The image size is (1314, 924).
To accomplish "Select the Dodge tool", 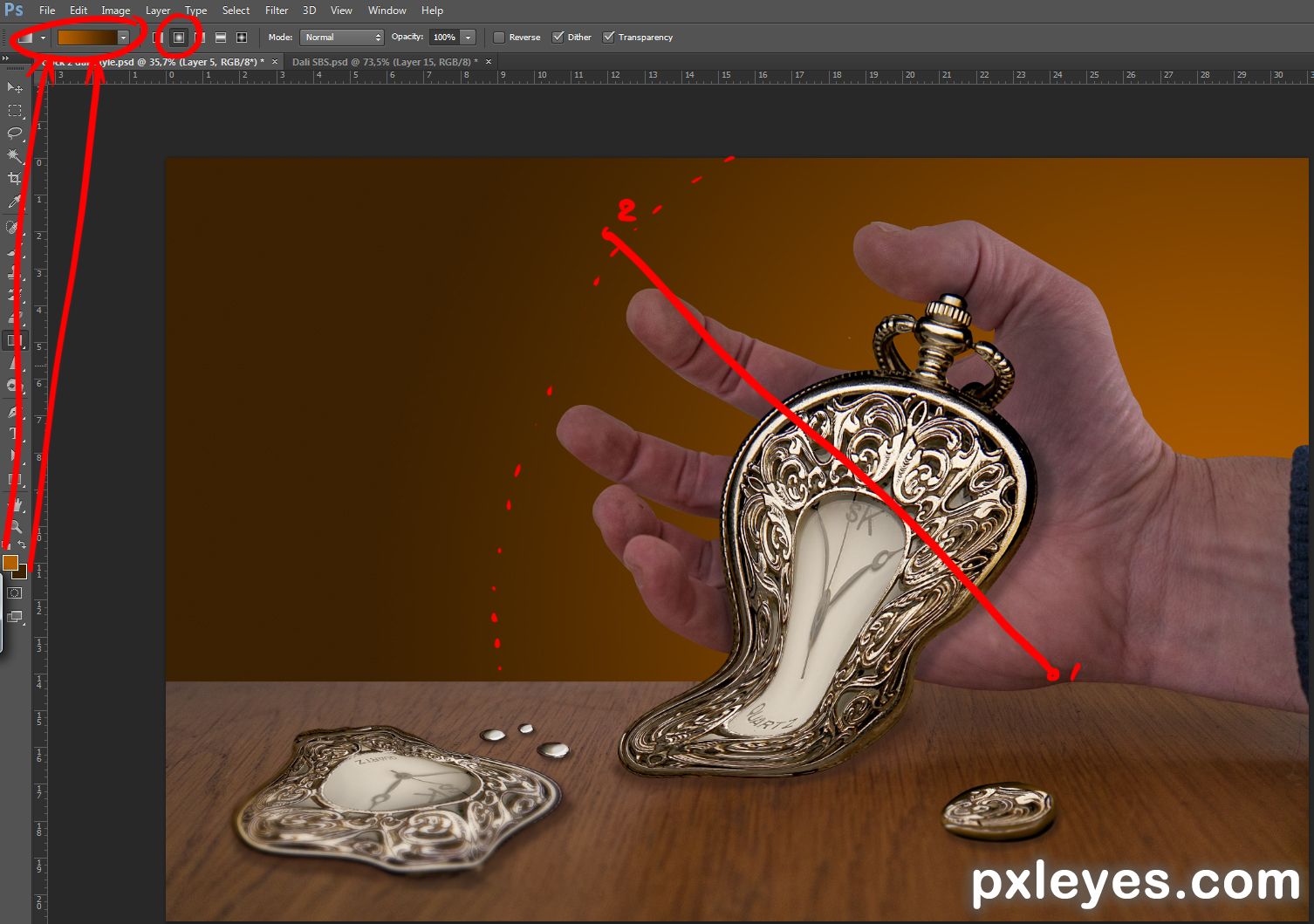I will coord(15,387).
